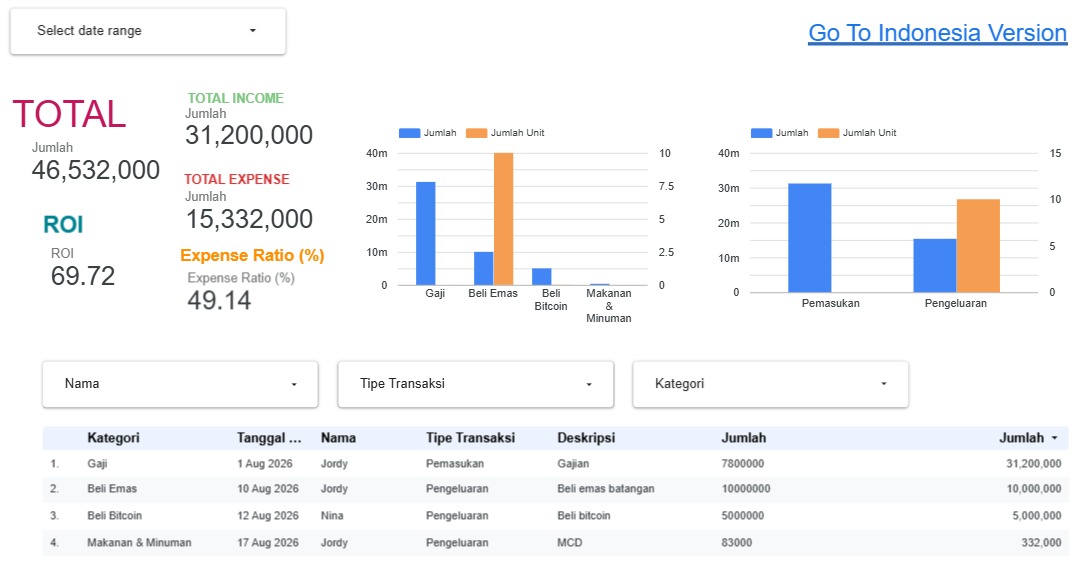Screen dimensions: 1086x566
Task: Click the ROI value 69.72
Action: coord(82,276)
